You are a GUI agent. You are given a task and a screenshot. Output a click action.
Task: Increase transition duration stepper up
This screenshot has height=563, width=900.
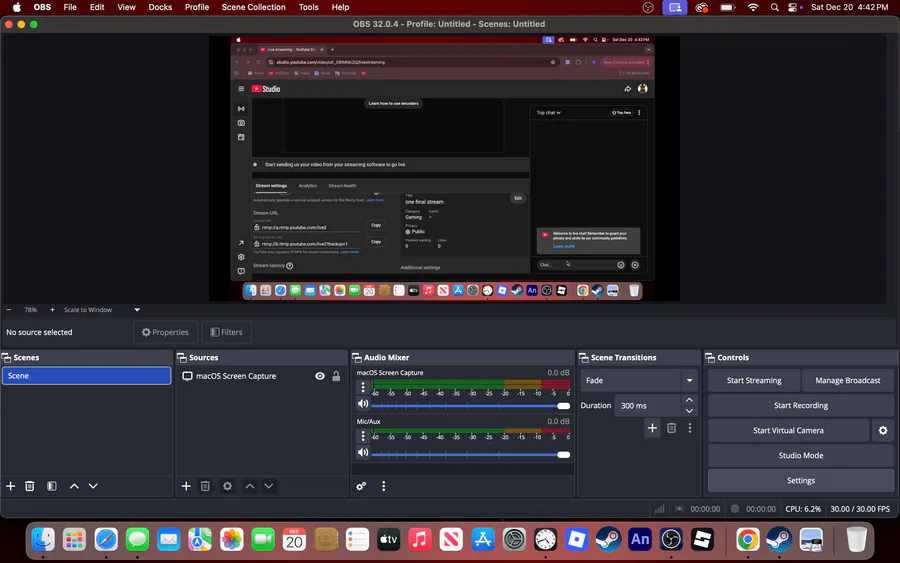click(689, 399)
